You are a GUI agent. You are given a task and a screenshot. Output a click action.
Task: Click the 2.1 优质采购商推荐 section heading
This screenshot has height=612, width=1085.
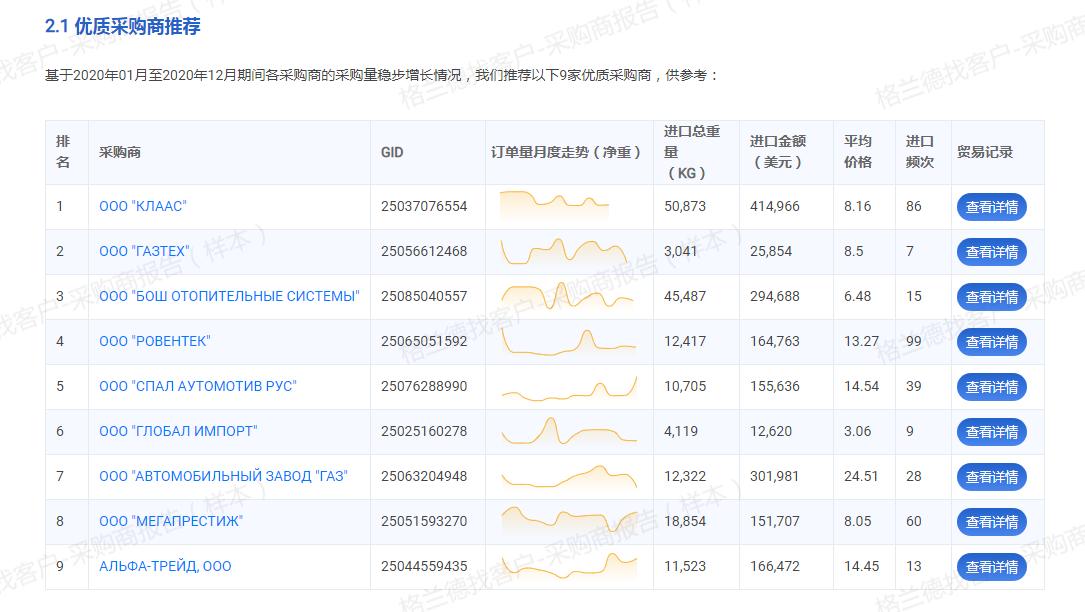pyautogui.click(x=125, y=29)
